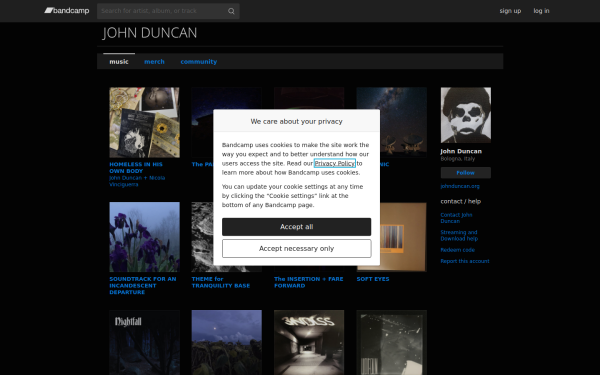Screen dimensions: 600x375
Task: Click John Duncan's profile photo
Action: pos(466,115)
